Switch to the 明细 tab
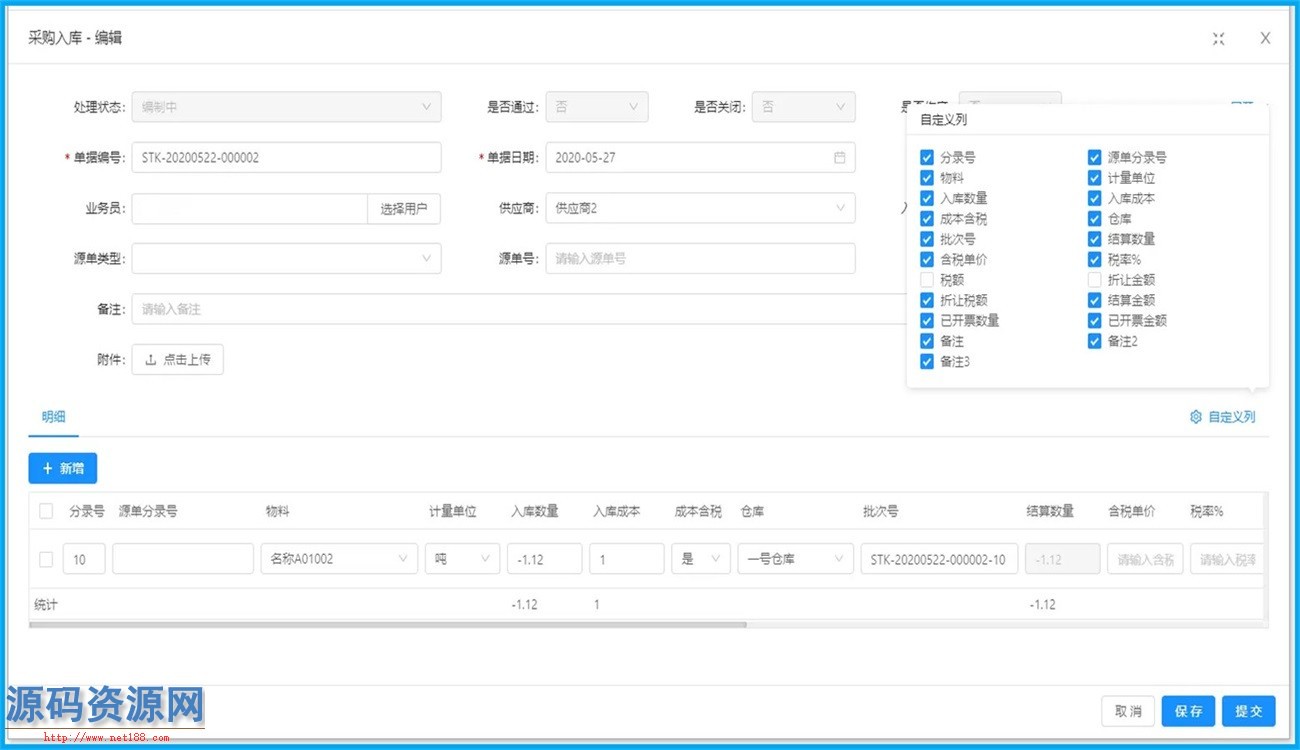 [53, 417]
